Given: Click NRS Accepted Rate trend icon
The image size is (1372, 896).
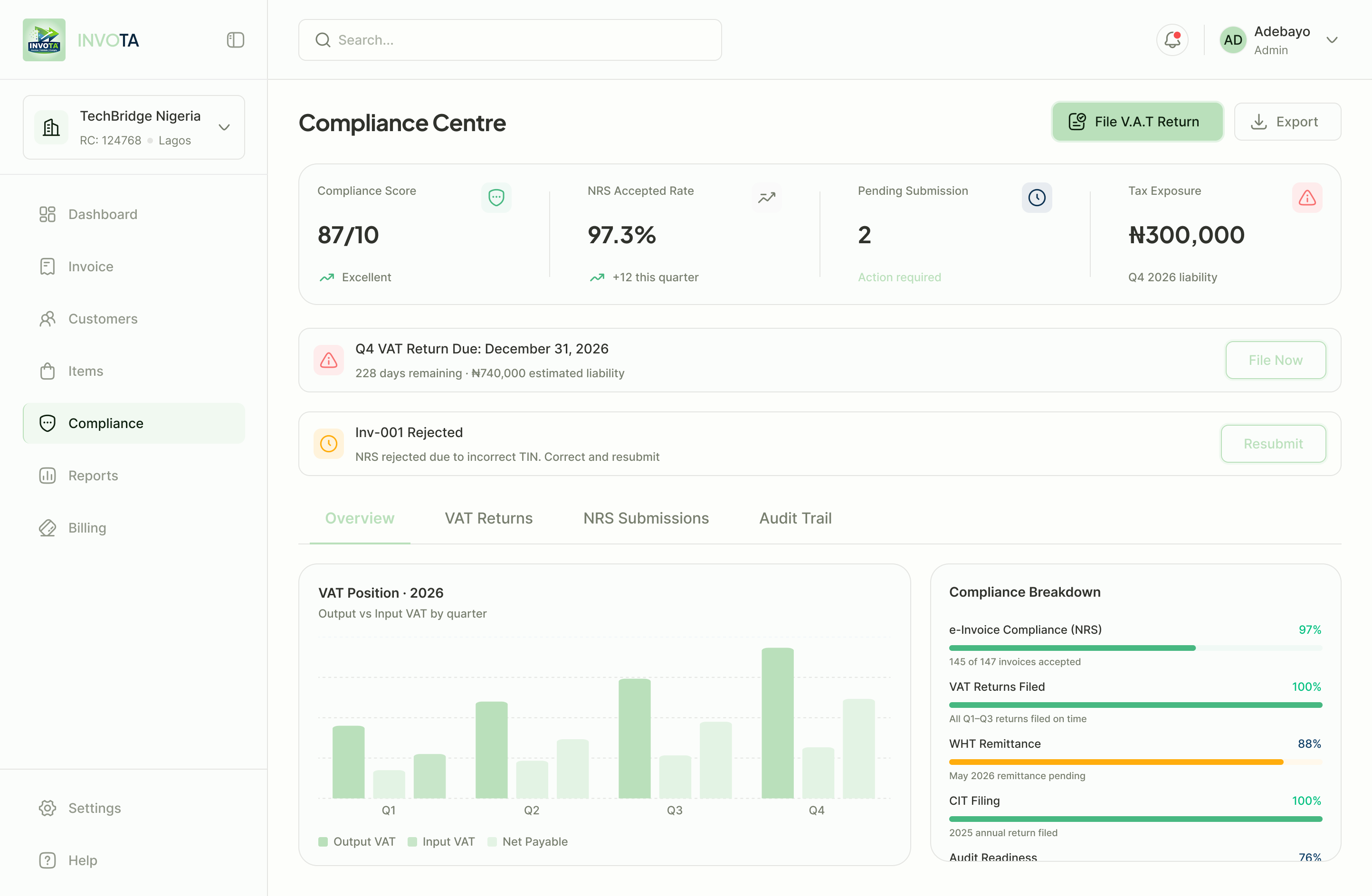Looking at the screenshot, I should pyautogui.click(x=766, y=197).
